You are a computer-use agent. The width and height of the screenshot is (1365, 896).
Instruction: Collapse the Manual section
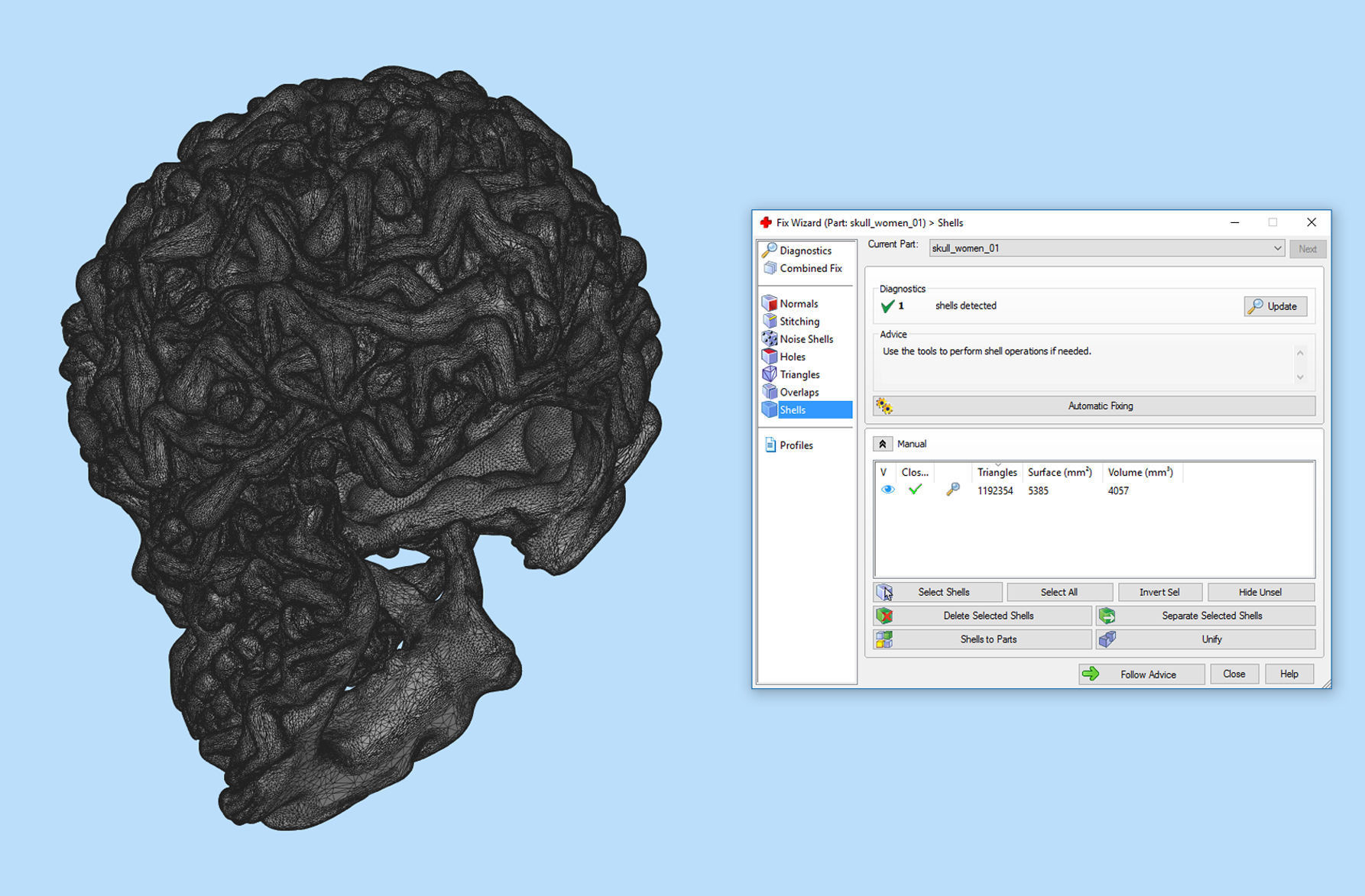click(x=882, y=444)
